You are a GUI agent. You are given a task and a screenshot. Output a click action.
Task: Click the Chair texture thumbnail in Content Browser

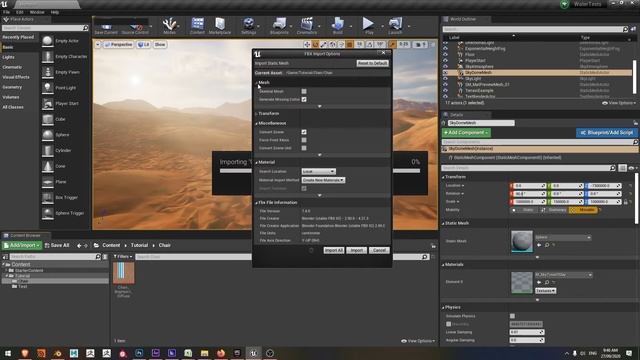point(124,273)
